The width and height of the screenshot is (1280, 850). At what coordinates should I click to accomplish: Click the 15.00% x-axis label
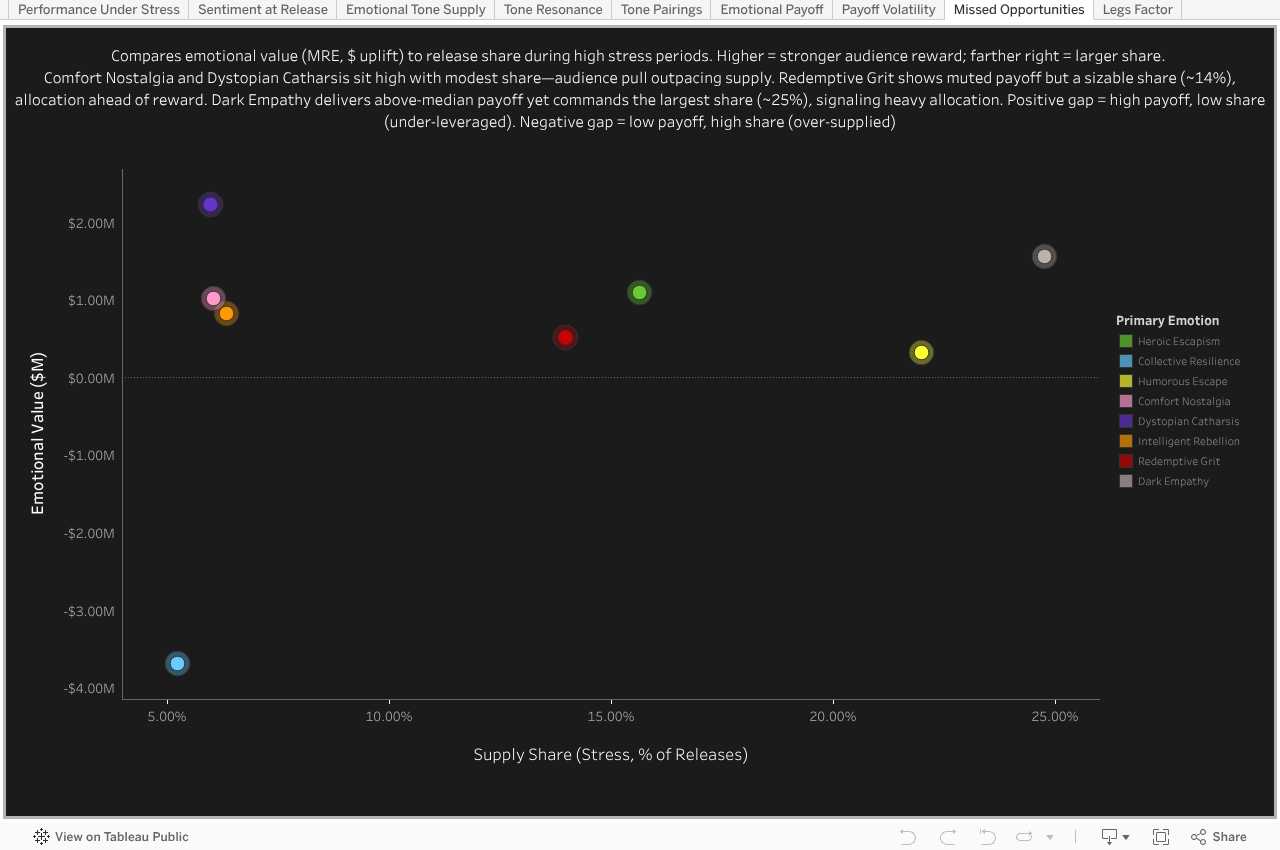(x=611, y=717)
